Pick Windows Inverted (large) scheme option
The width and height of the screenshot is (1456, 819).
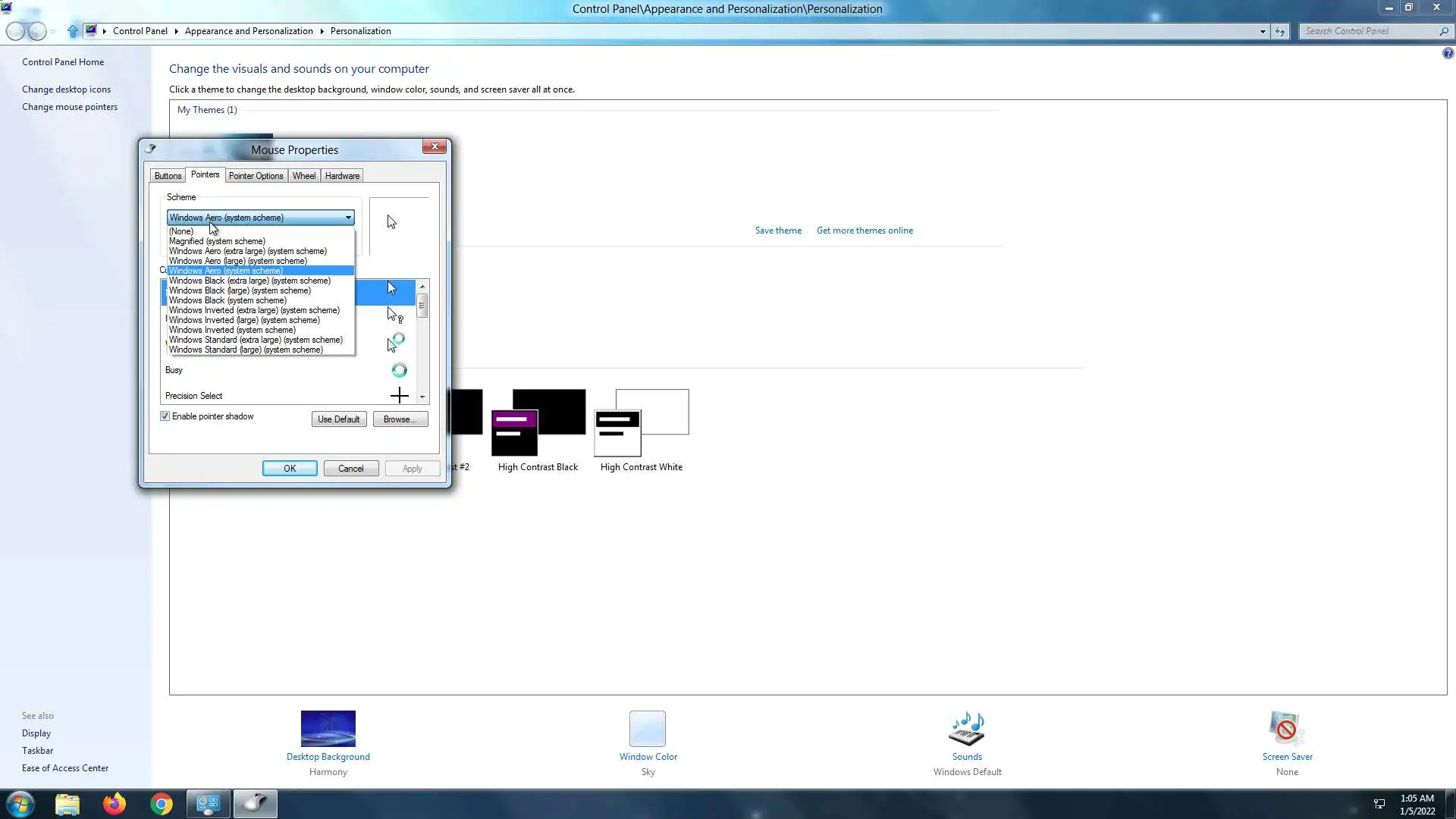click(x=244, y=320)
